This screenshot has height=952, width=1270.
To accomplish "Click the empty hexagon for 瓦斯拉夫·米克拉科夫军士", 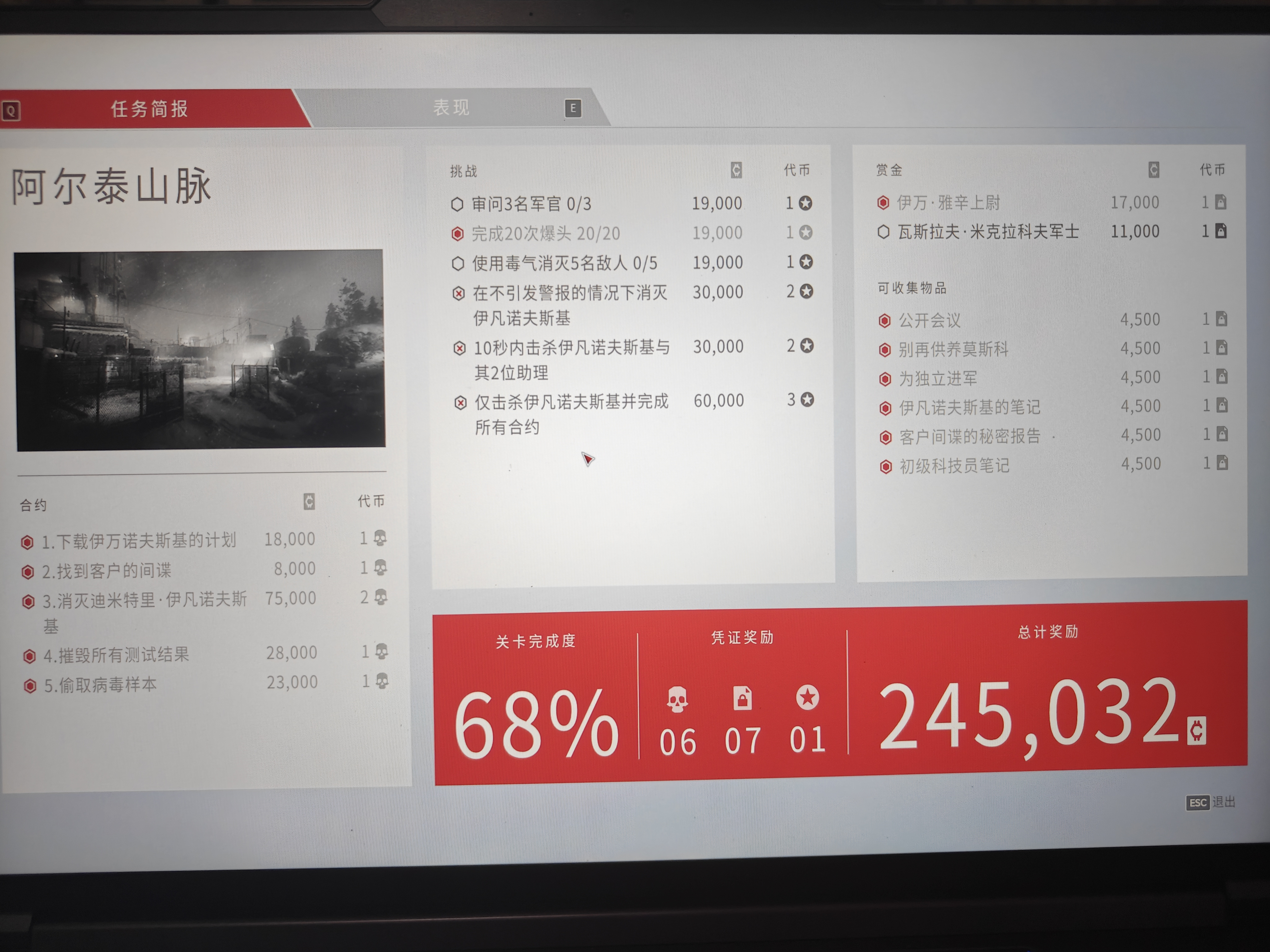I will (x=884, y=232).
